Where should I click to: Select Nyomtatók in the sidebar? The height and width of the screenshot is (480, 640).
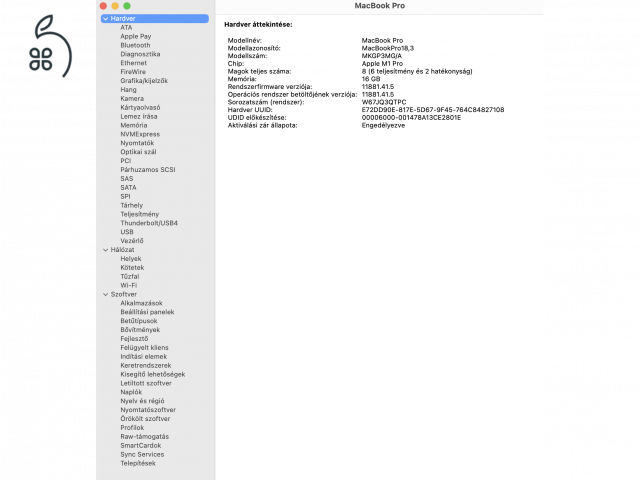pyautogui.click(x=137, y=143)
